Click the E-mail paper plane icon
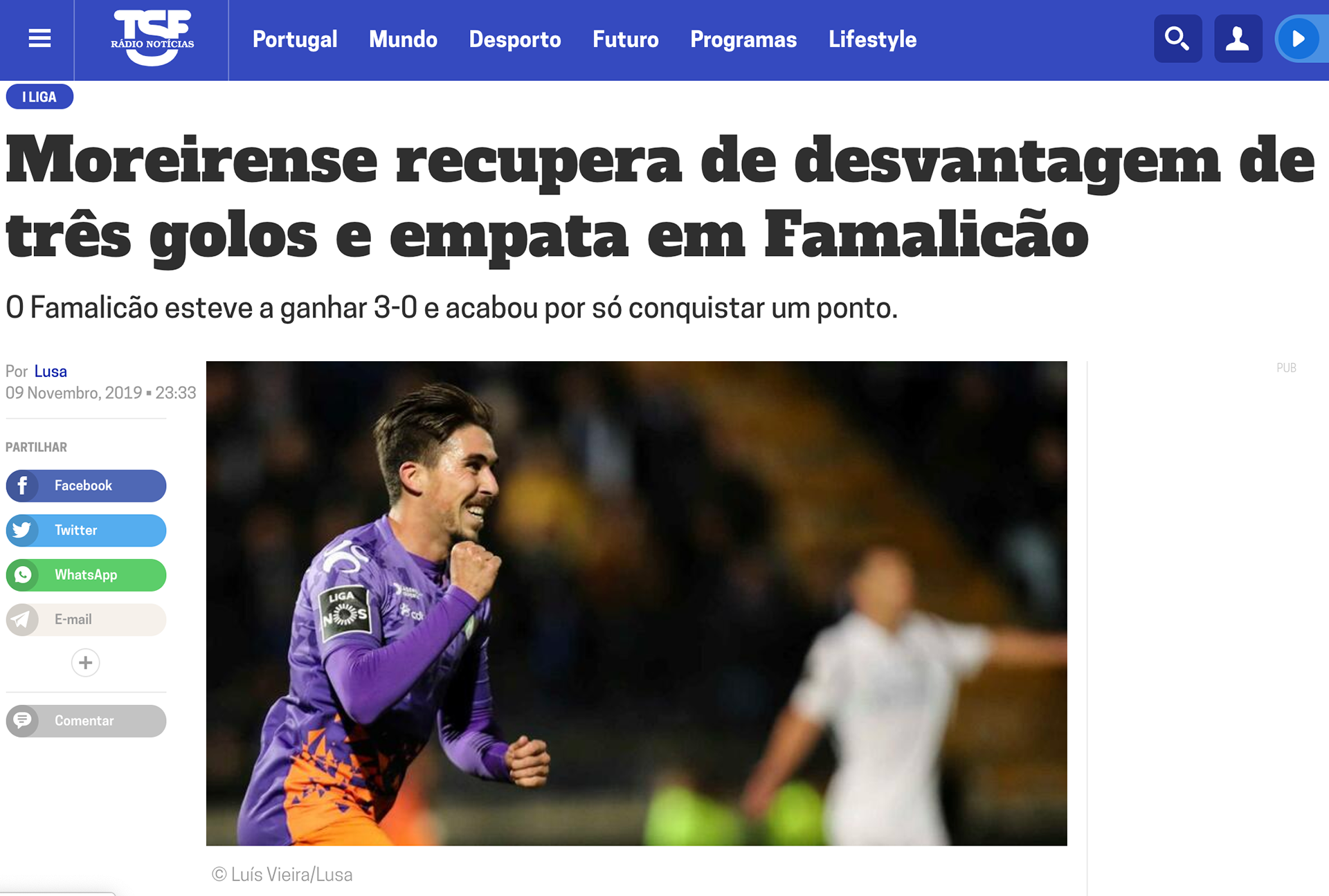This screenshot has width=1329, height=896. pos(22,620)
